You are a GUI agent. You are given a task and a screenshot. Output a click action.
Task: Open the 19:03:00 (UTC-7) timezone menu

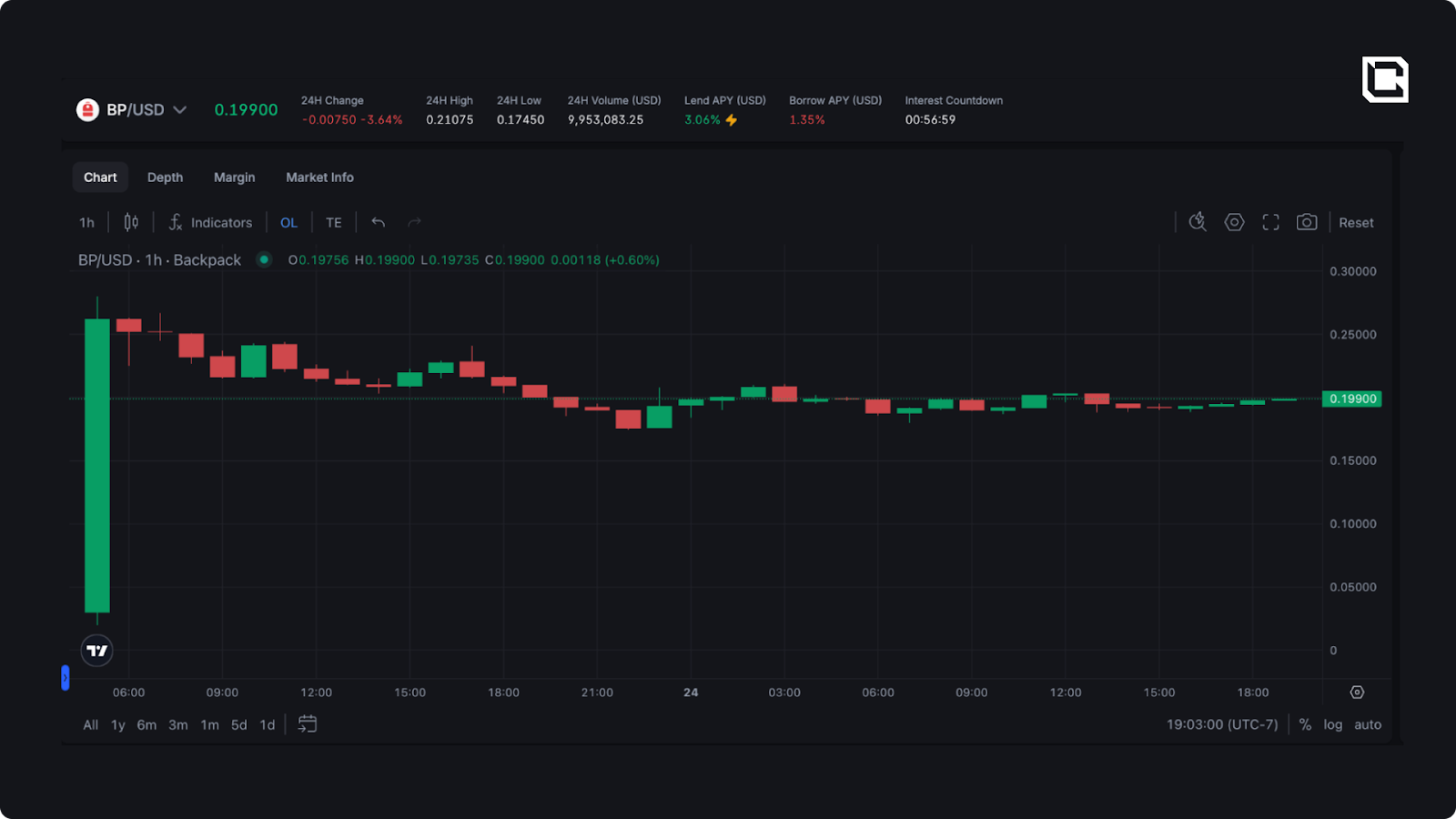coord(1222,724)
